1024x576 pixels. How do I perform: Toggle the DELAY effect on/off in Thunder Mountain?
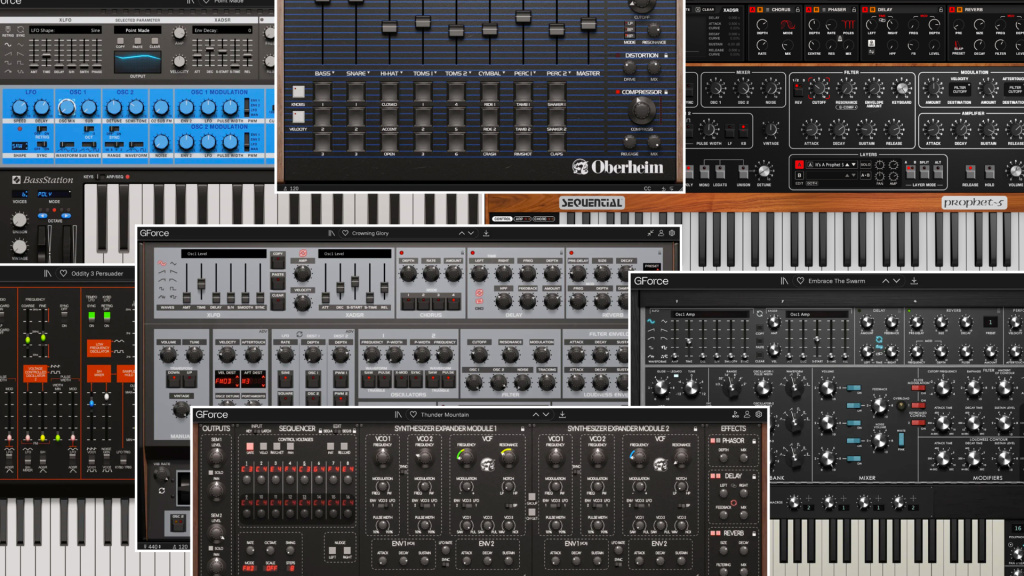coord(713,476)
